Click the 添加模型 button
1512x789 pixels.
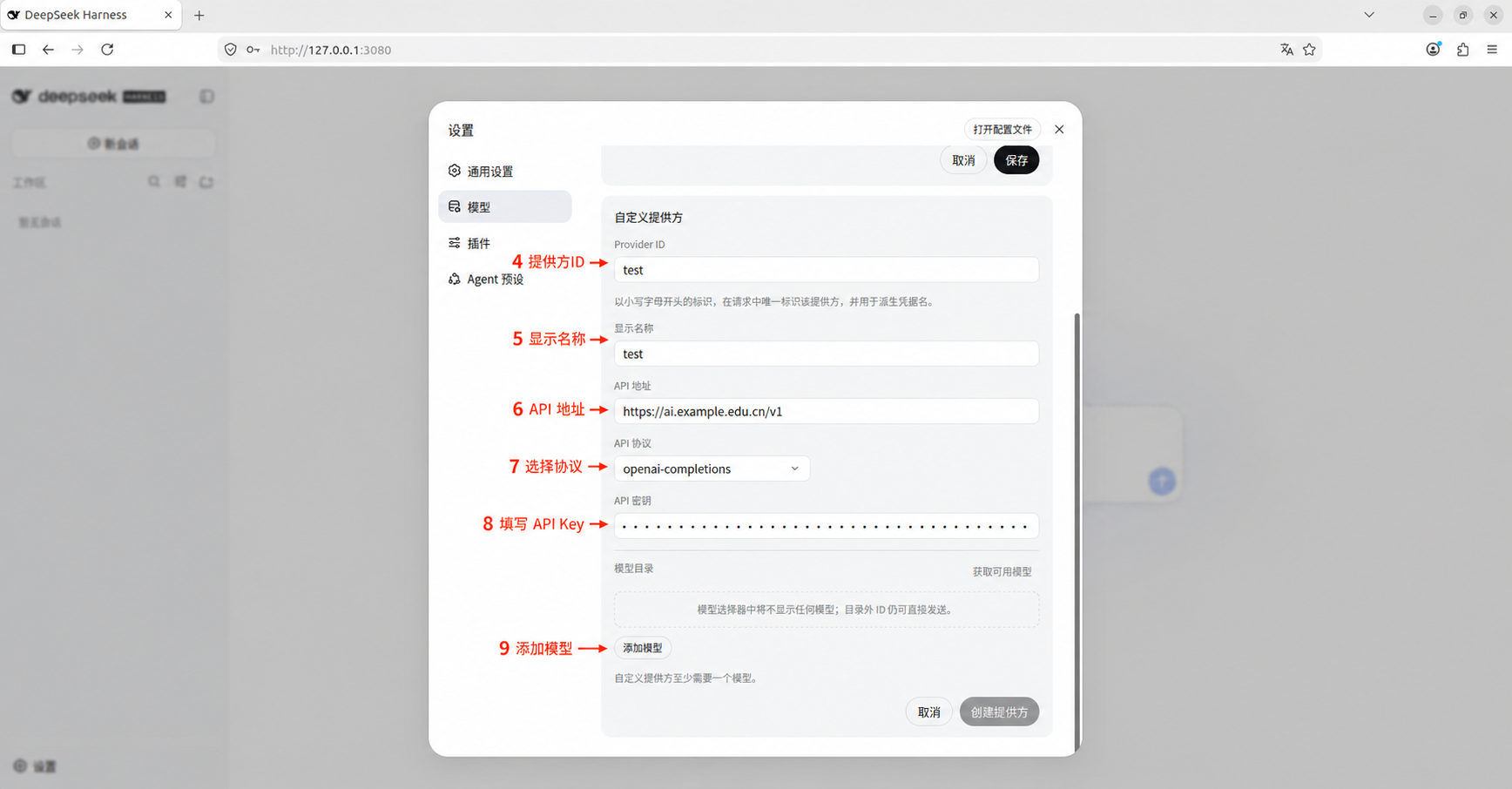[x=643, y=648]
